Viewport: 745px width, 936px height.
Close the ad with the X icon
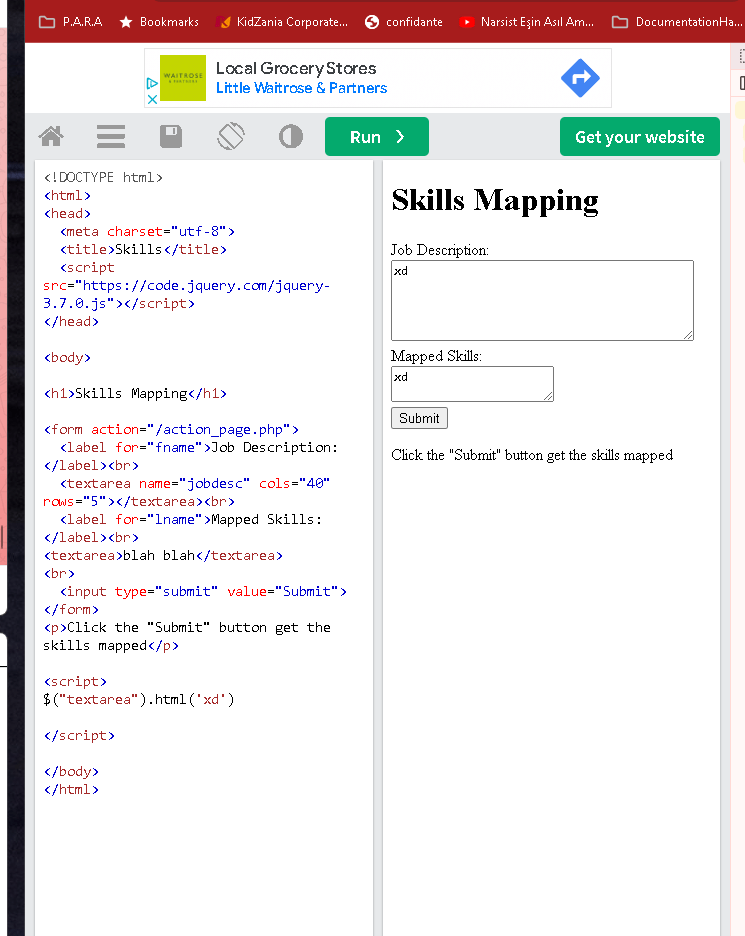pos(152,100)
